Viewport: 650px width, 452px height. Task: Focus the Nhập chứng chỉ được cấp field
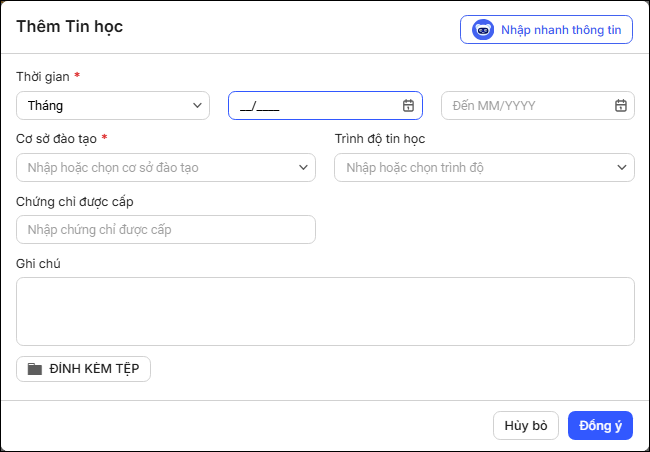(166, 229)
